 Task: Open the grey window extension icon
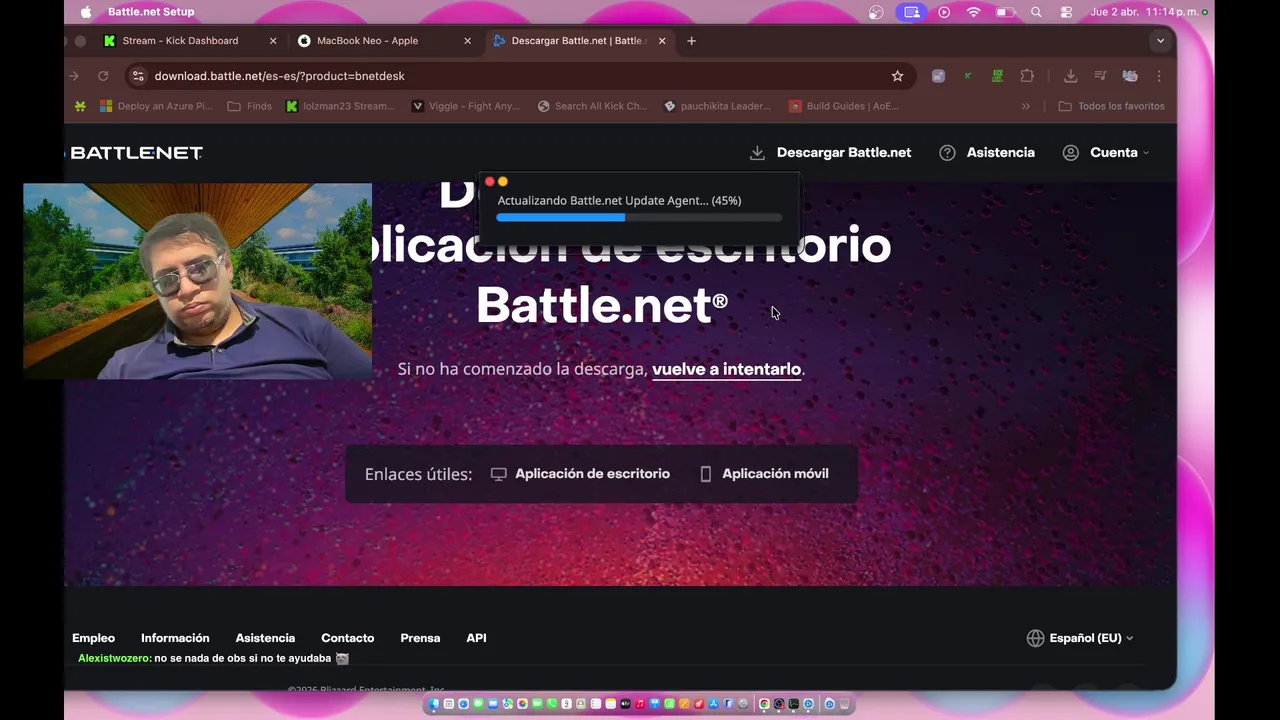[x=938, y=76]
